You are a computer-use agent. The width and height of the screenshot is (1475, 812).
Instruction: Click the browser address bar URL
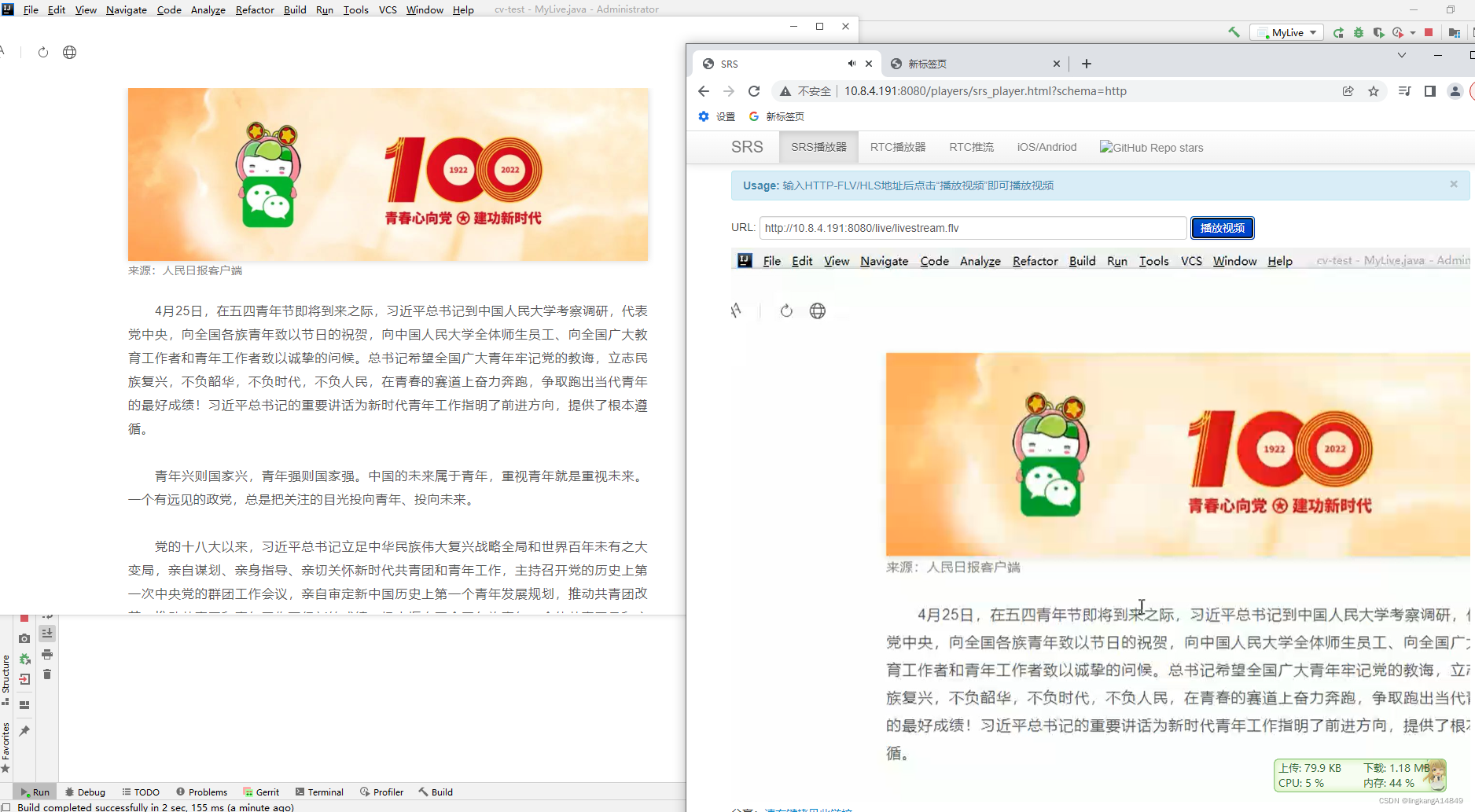point(985,91)
